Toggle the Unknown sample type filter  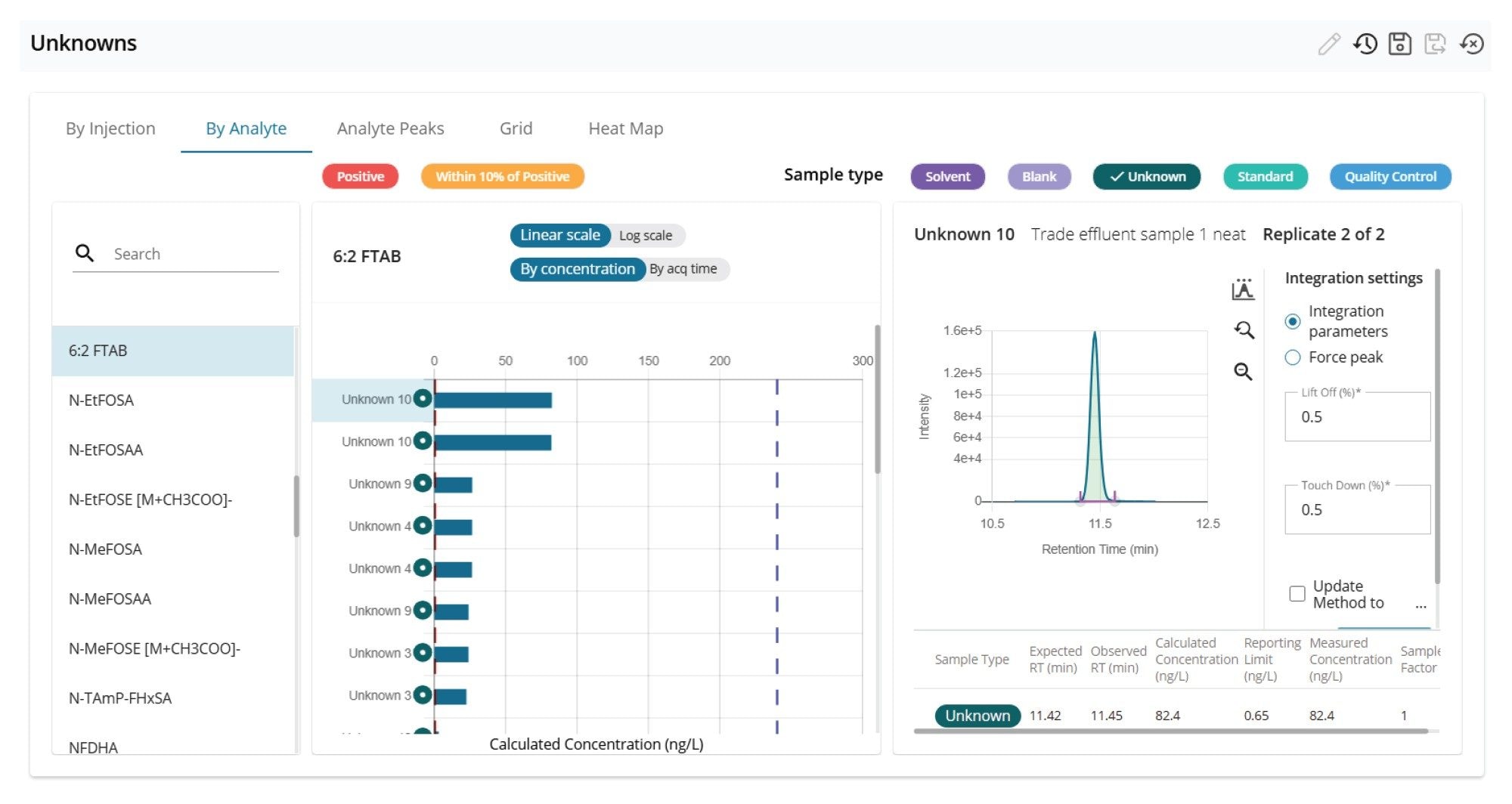[x=1146, y=176]
